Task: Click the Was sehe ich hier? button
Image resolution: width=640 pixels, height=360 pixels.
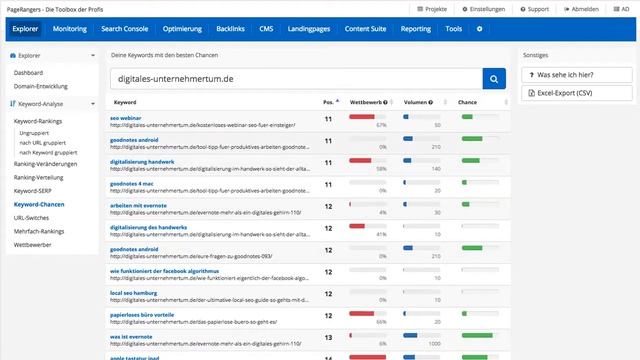Action: pyautogui.click(x=577, y=75)
